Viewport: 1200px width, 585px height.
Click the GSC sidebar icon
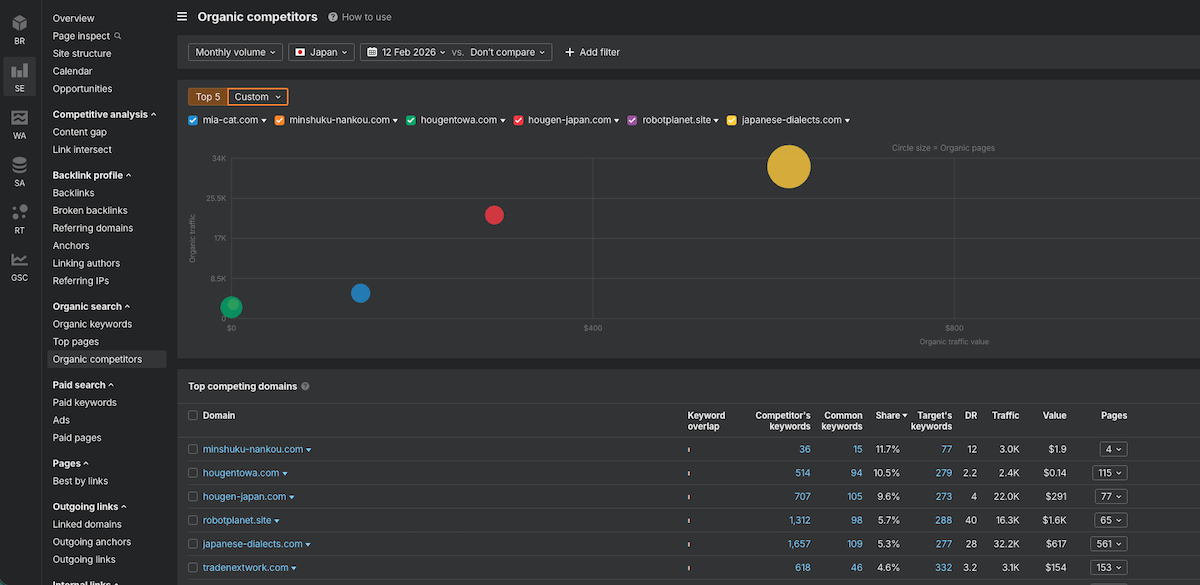click(18, 259)
